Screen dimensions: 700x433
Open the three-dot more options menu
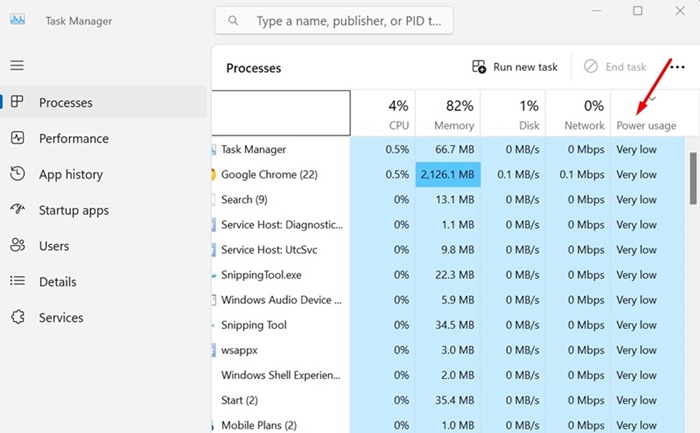pyautogui.click(x=677, y=67)
